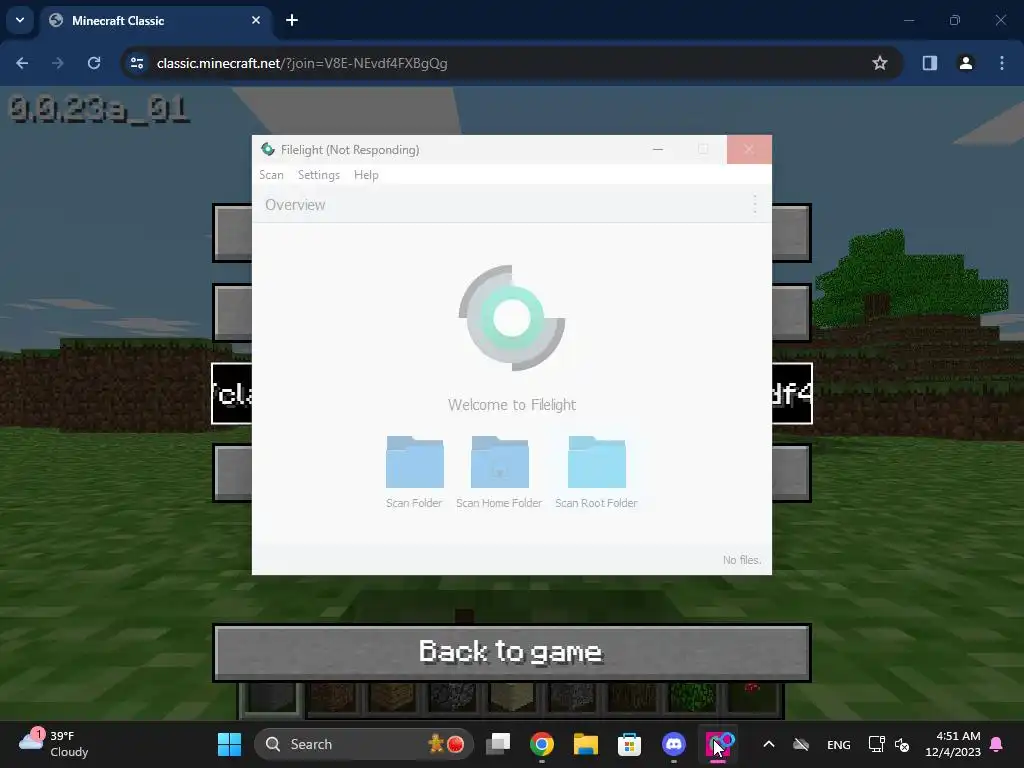This screenshot has height=768, width=1024.
Task: Open the Scan menu in Filelight
Action: point(271,175)
